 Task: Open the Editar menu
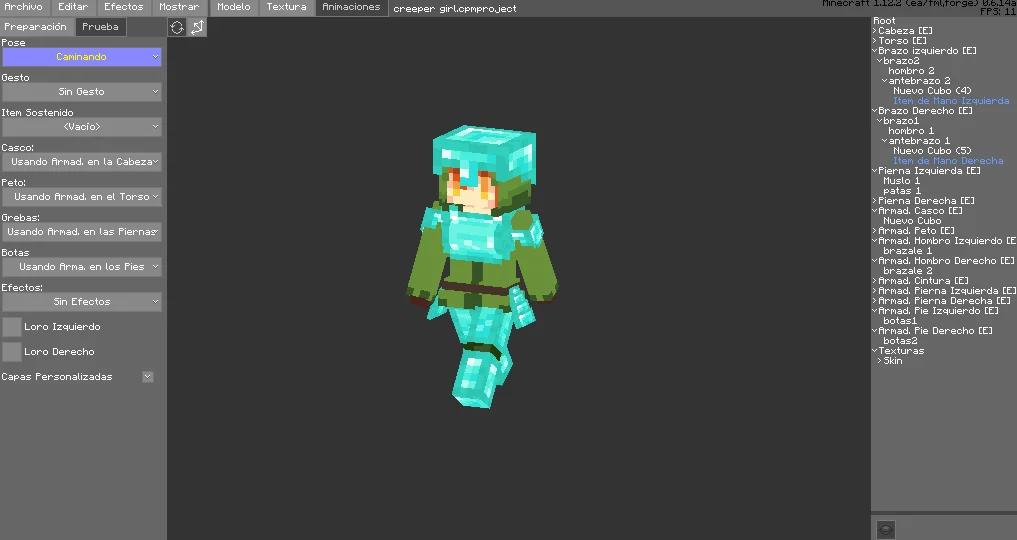(73, 7)
